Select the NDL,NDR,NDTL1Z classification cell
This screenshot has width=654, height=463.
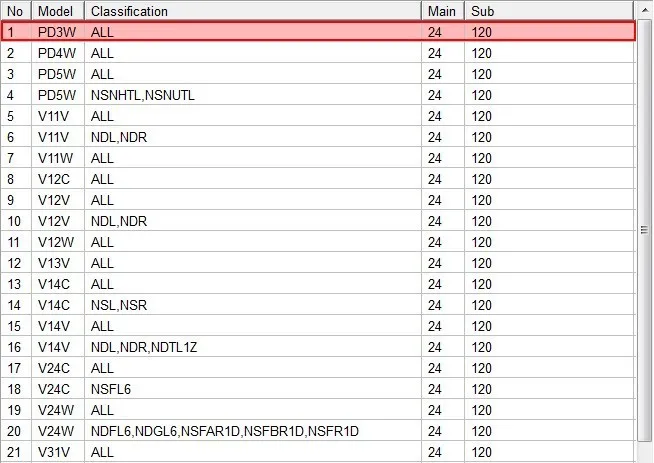pyautogui.click(x=253, y=347)
